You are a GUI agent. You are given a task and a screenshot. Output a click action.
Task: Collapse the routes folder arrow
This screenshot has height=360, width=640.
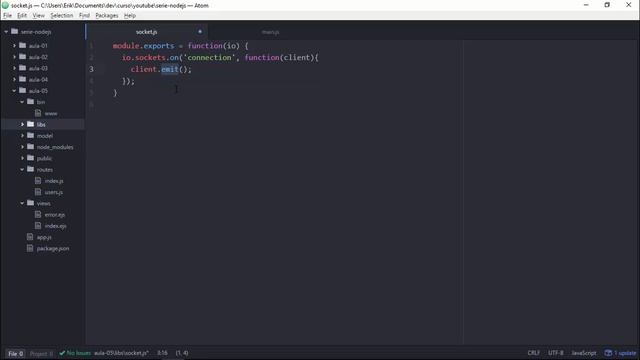pyautogui.click(x=22, y=169)
